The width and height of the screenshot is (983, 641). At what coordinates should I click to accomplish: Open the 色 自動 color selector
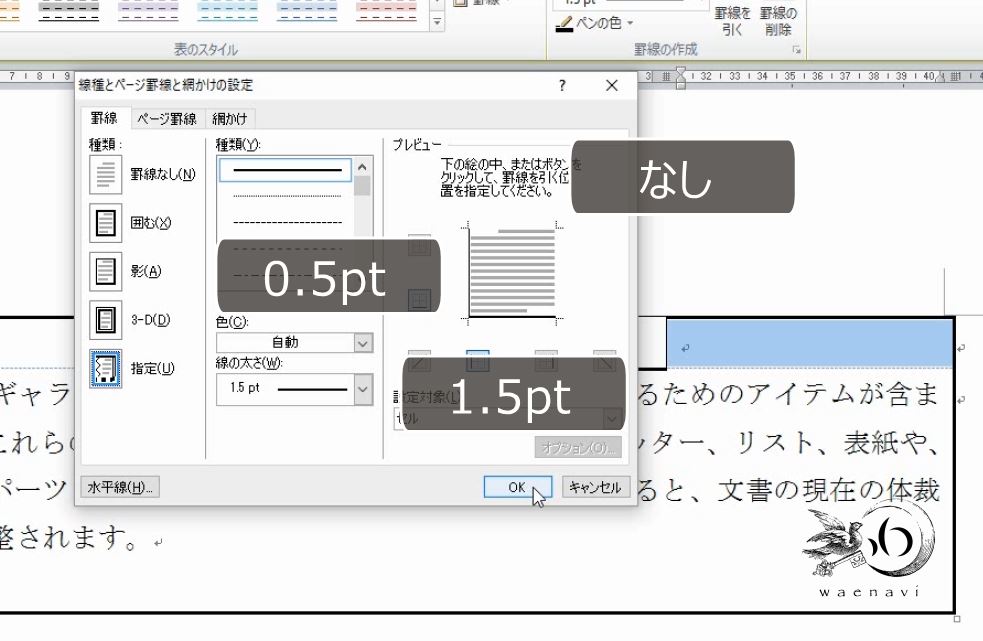[x=294, y=342]
